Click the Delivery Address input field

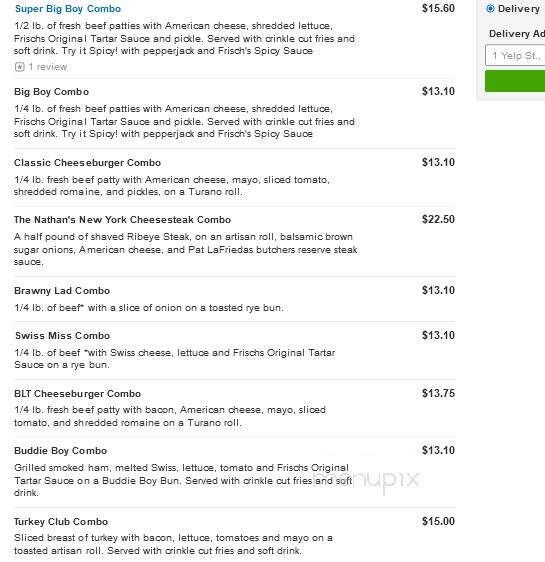[x=515, y=56]
